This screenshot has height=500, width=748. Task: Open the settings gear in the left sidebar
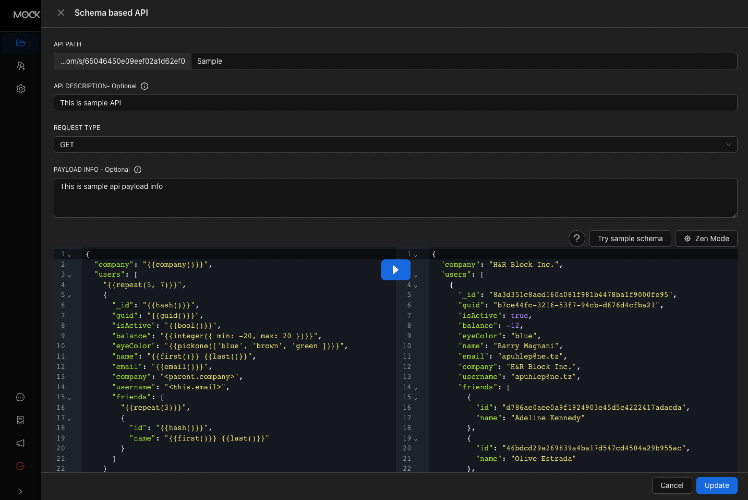click(x=20, y=89)
